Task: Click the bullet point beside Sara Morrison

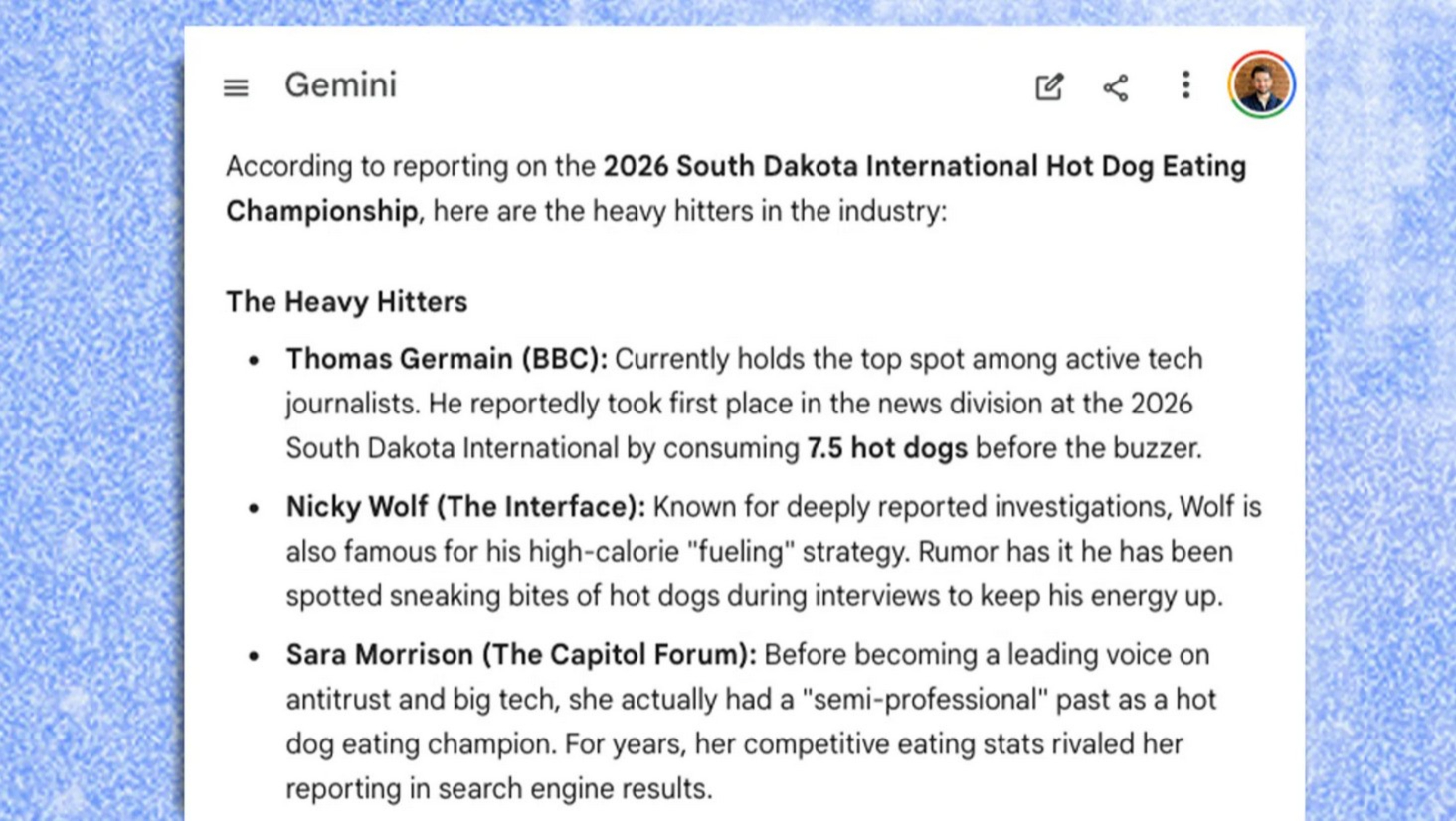Action: (x=255, y=656)
